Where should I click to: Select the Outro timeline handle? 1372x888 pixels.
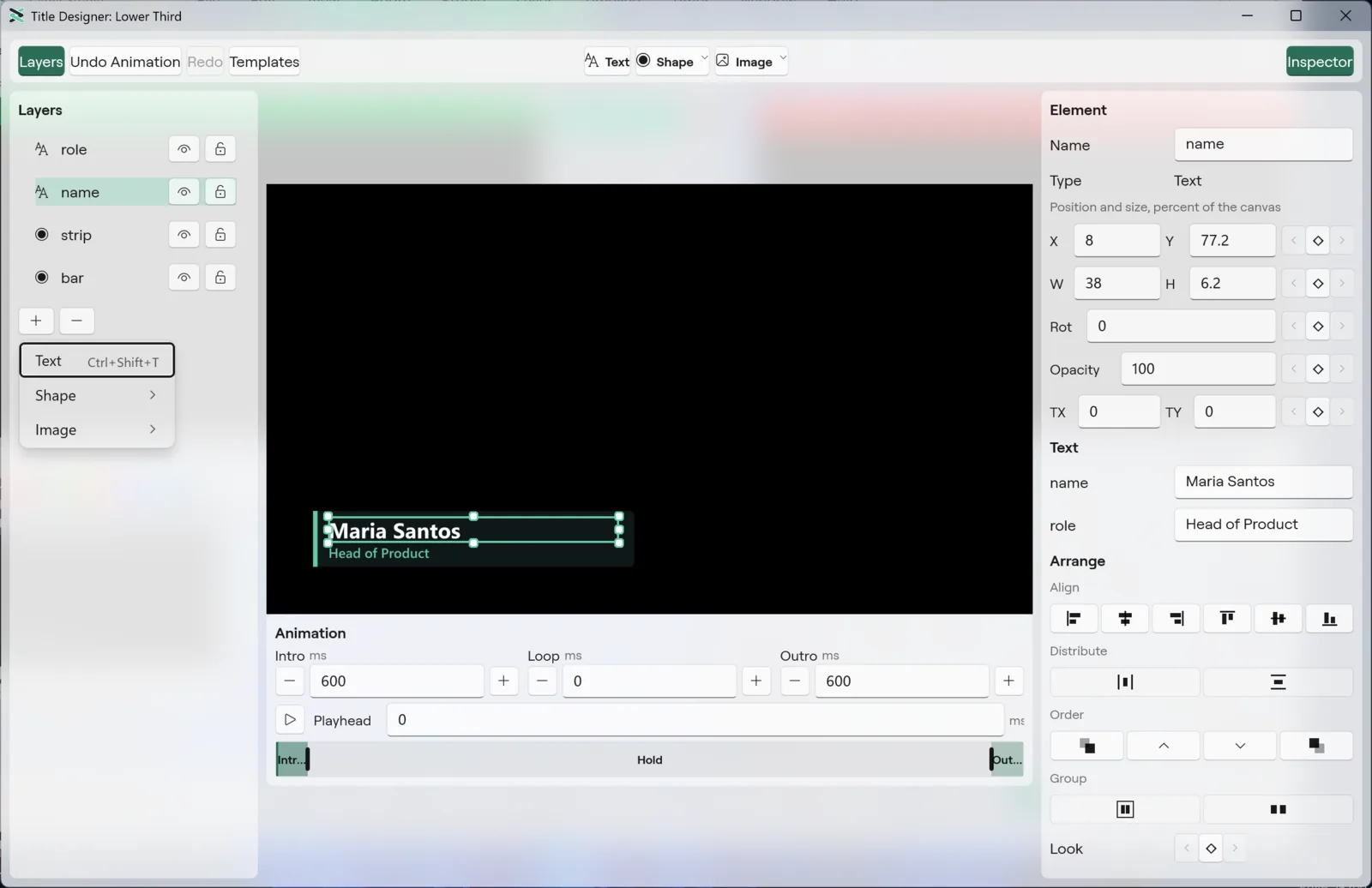992,759
